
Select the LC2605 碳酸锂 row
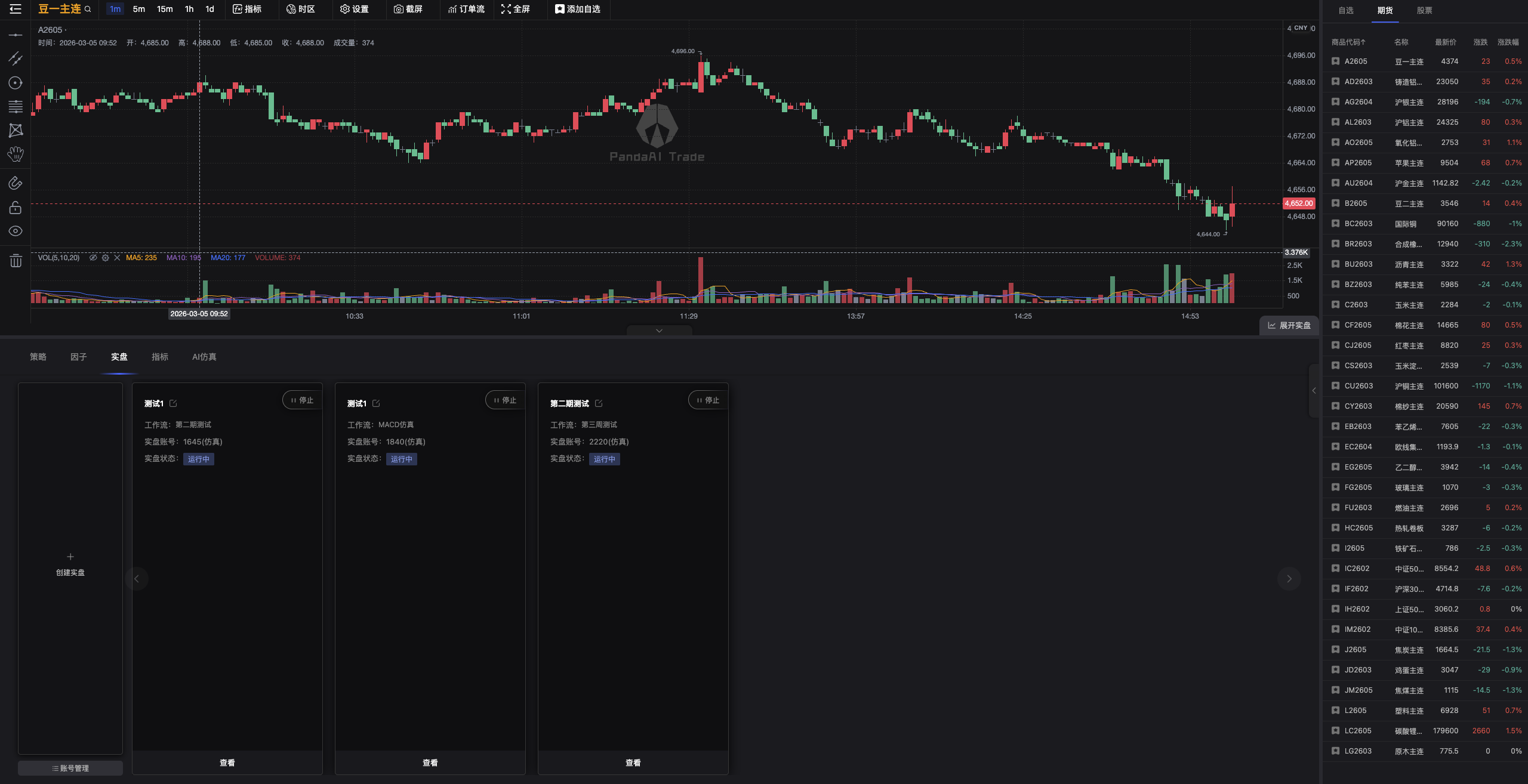[x=1425, y=731]
